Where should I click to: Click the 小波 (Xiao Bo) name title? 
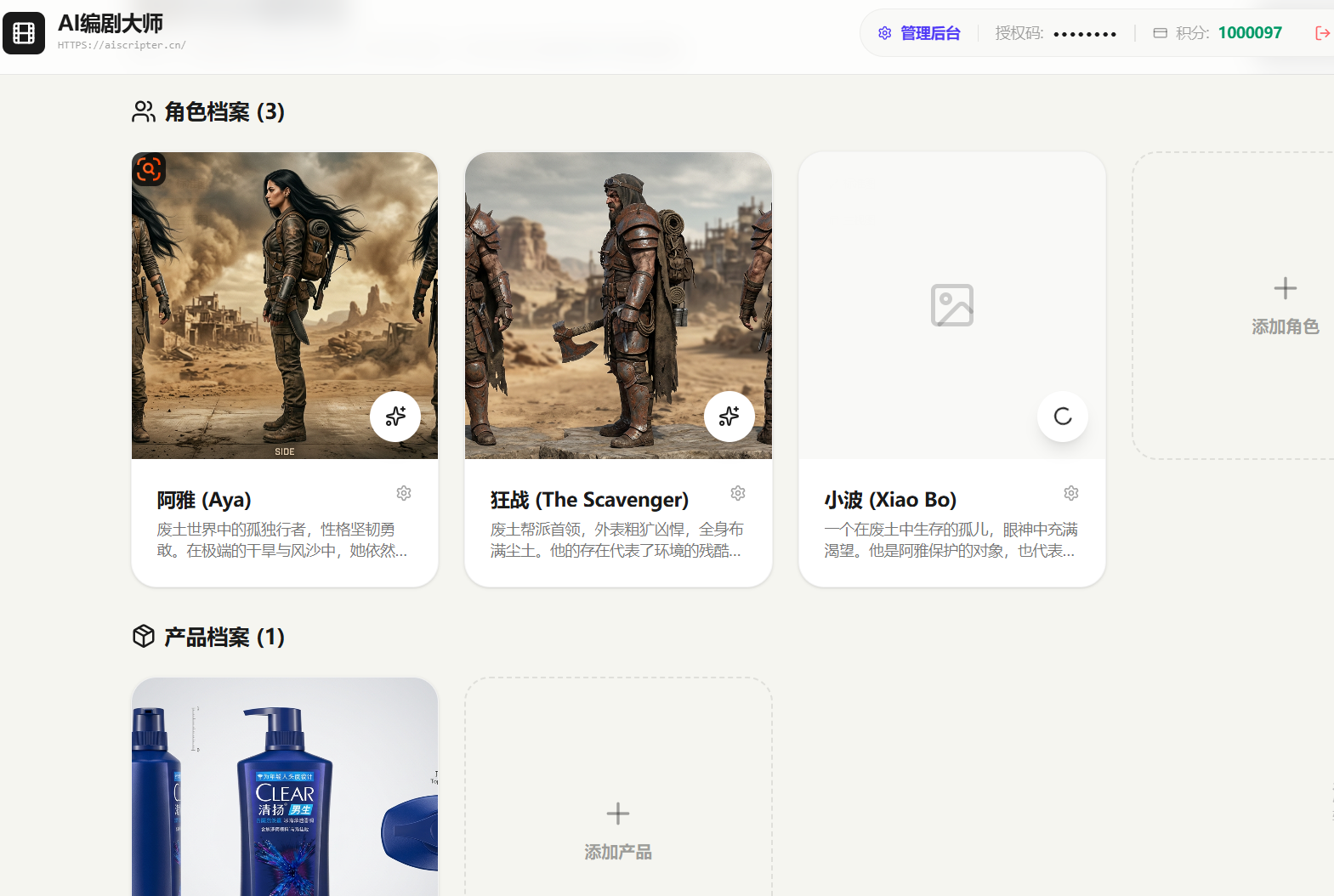point(890,500)
